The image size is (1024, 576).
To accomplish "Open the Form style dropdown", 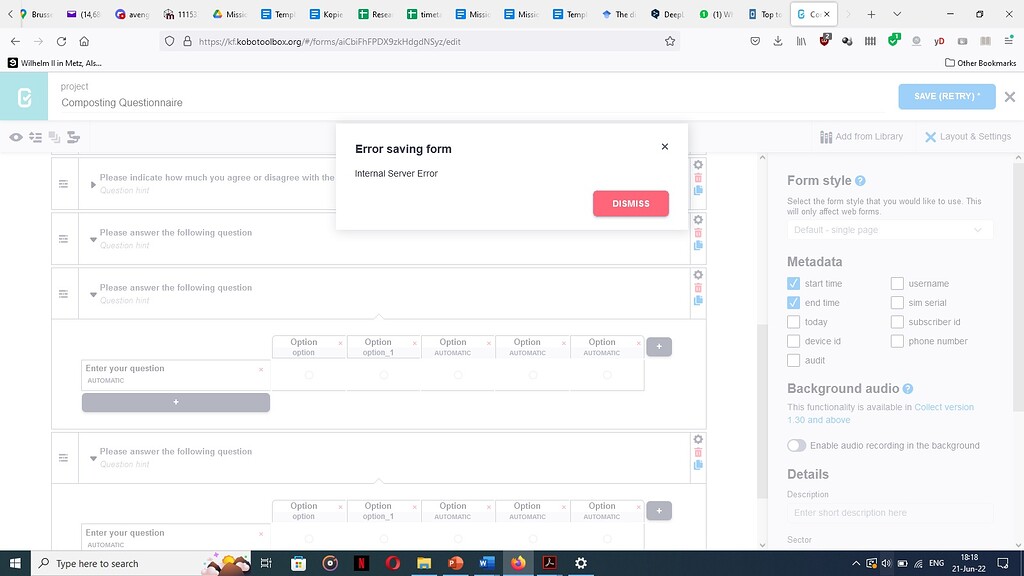I will click(889, 230).
